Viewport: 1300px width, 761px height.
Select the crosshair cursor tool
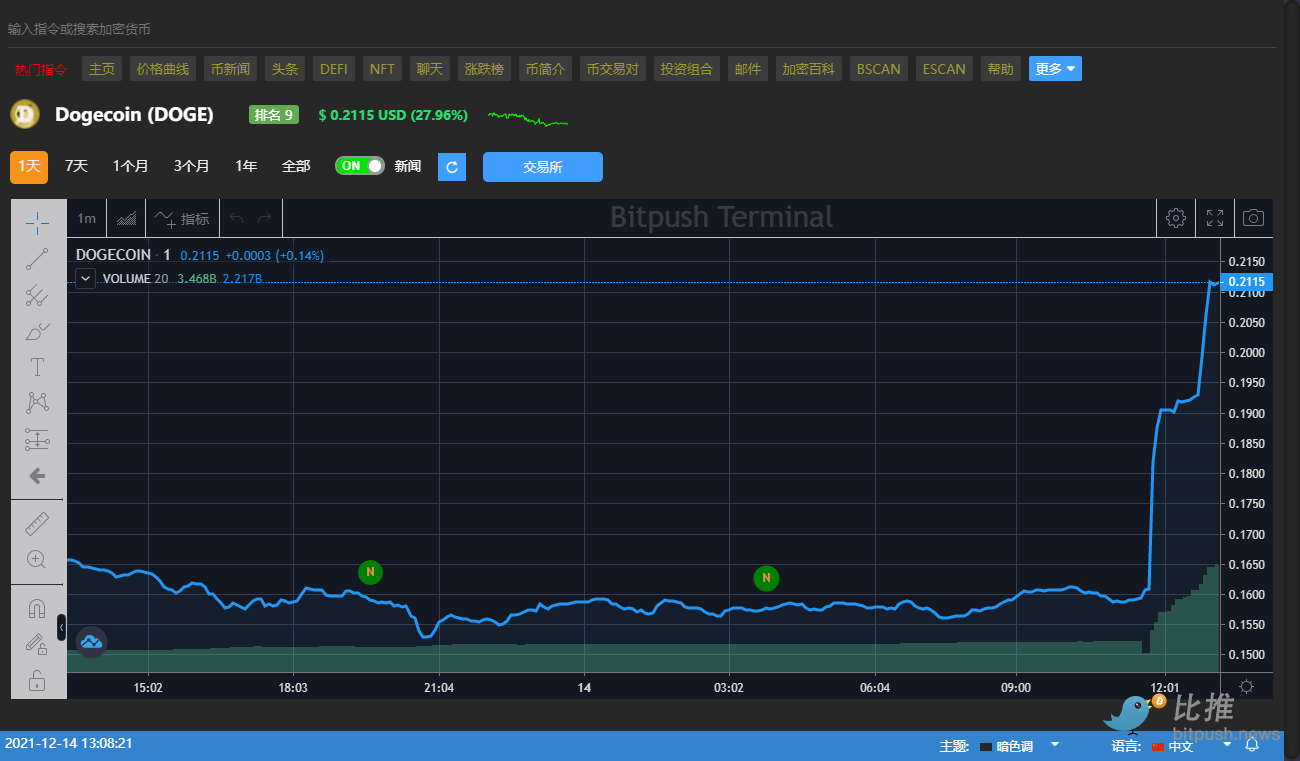click(37, 222)
